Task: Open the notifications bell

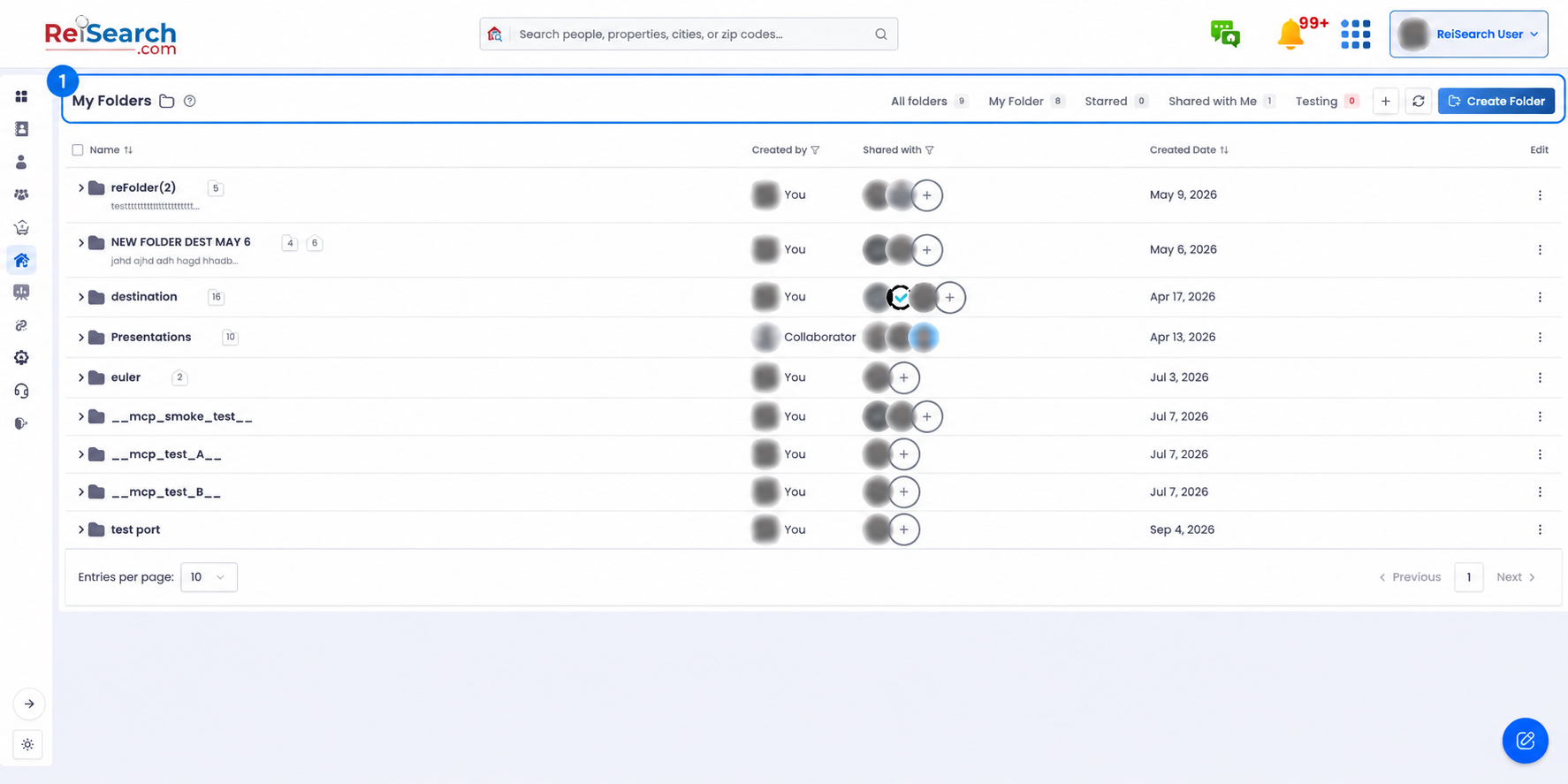Action: pyautogui.click(x=1290, y=34)
